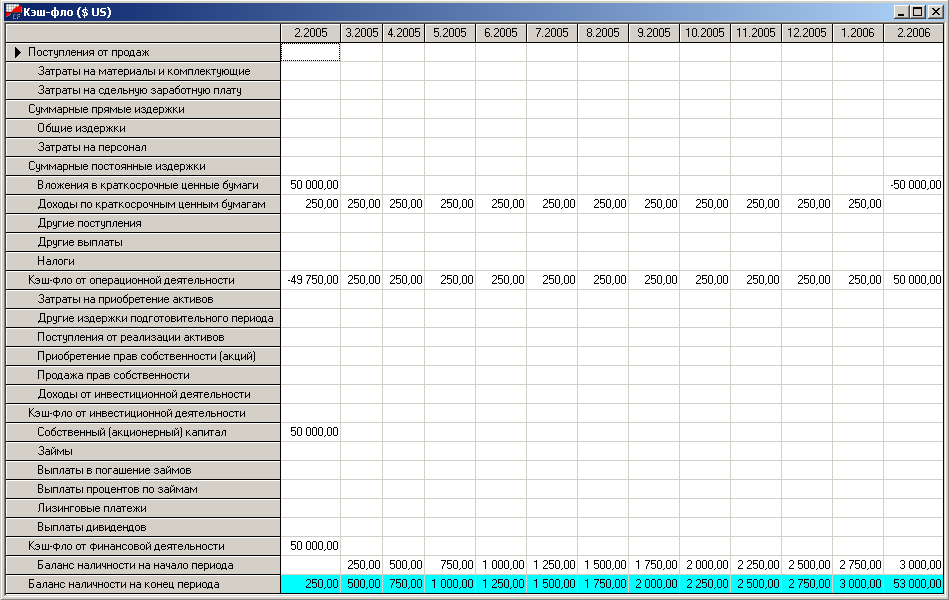Select the 250,00 ending balance for 2.2005

[x=310, y=584]
